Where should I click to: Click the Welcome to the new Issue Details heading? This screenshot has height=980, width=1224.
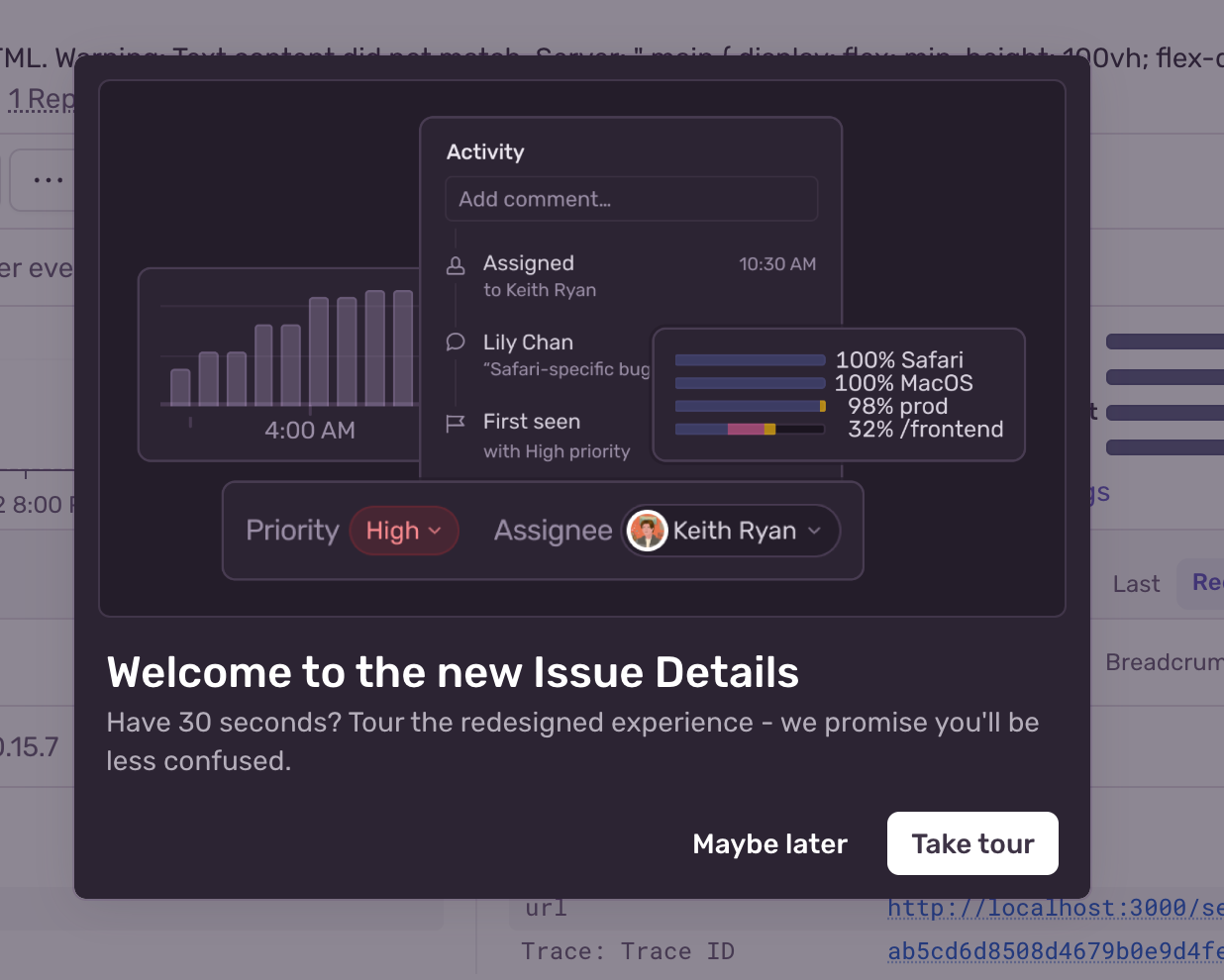(453, 672)
